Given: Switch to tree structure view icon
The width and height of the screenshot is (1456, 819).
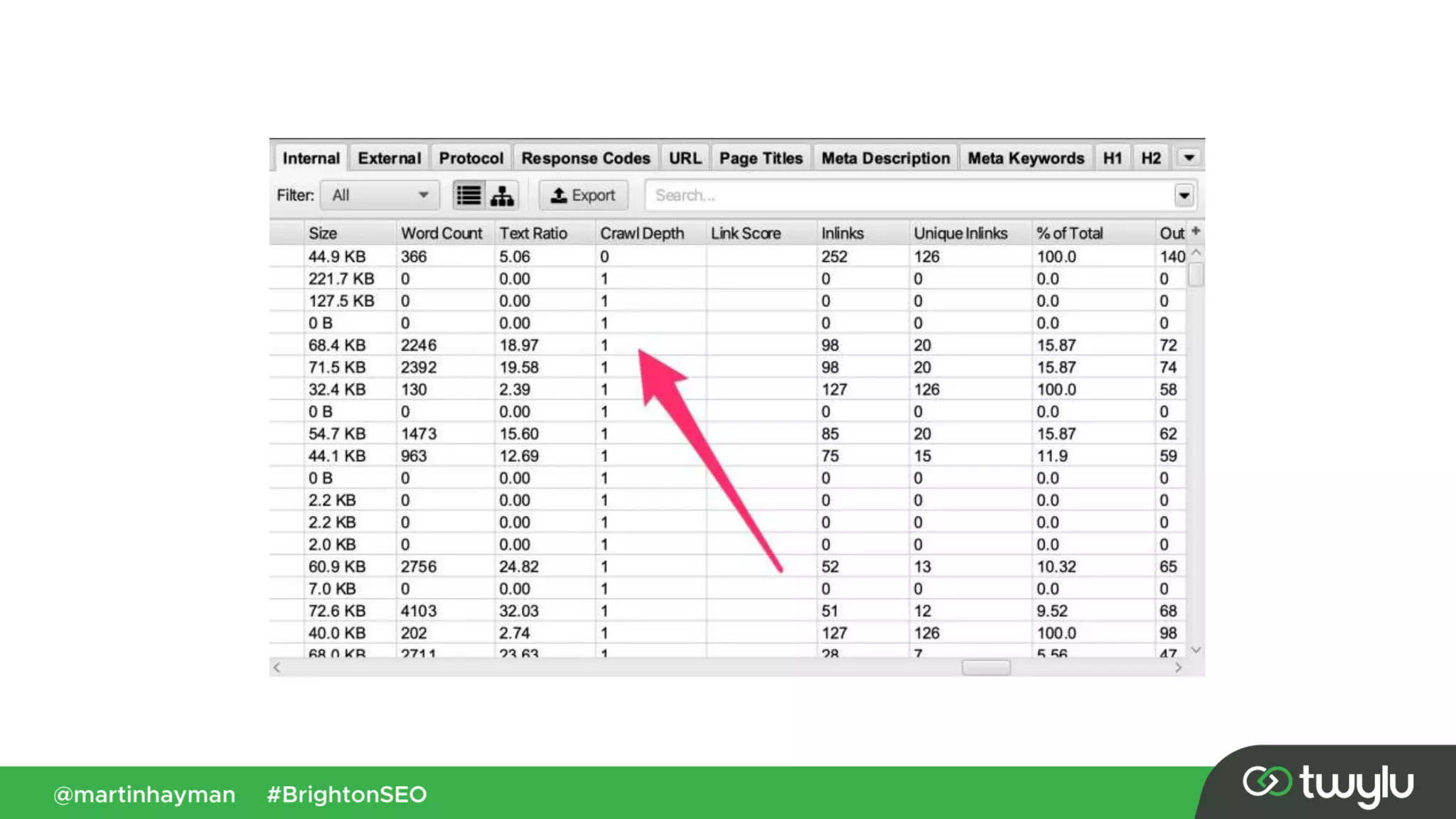Looking at the screenshot, I should tap(502, 196).
